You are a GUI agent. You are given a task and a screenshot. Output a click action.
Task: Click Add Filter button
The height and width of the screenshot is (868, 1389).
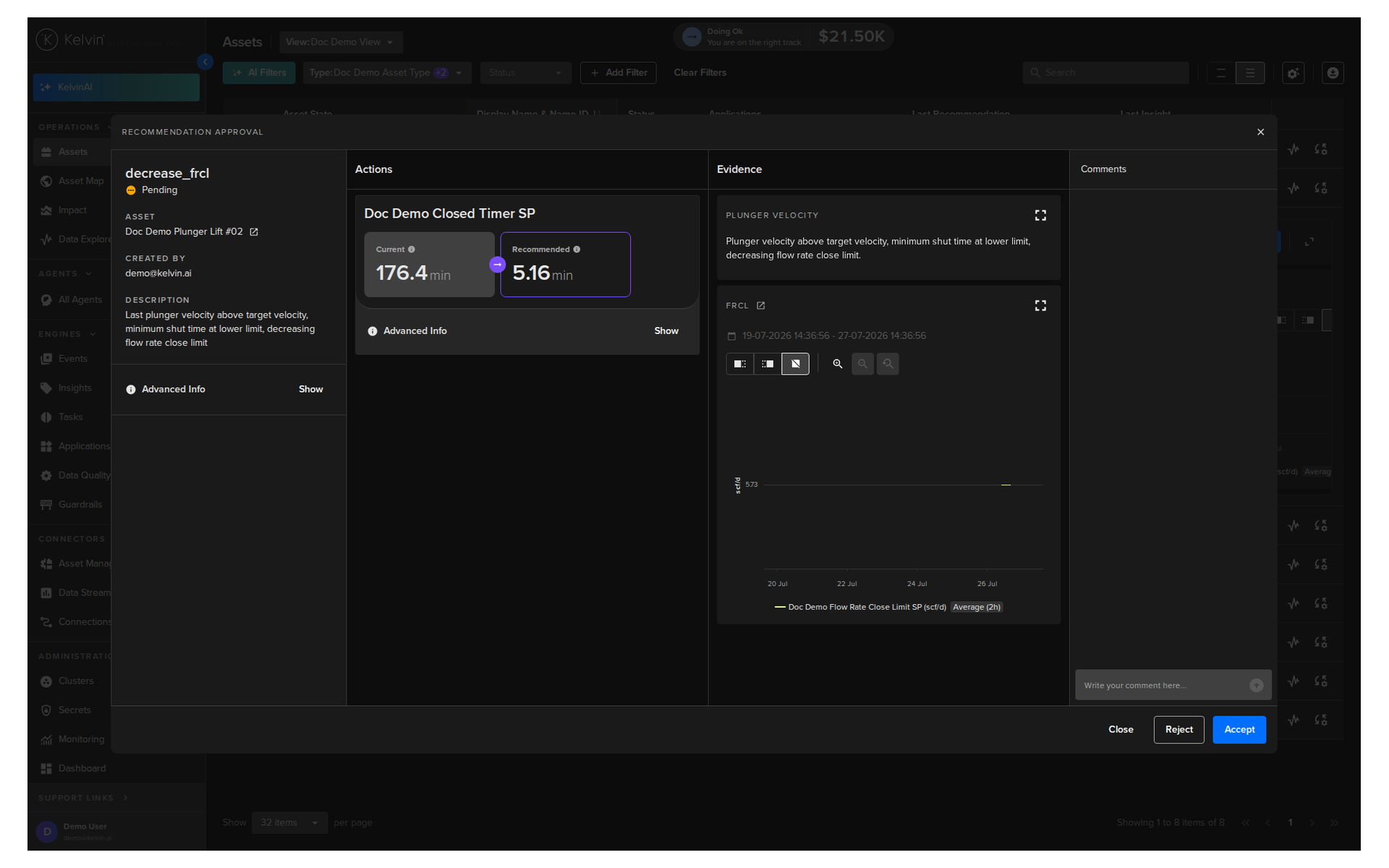tap(619, 72)
